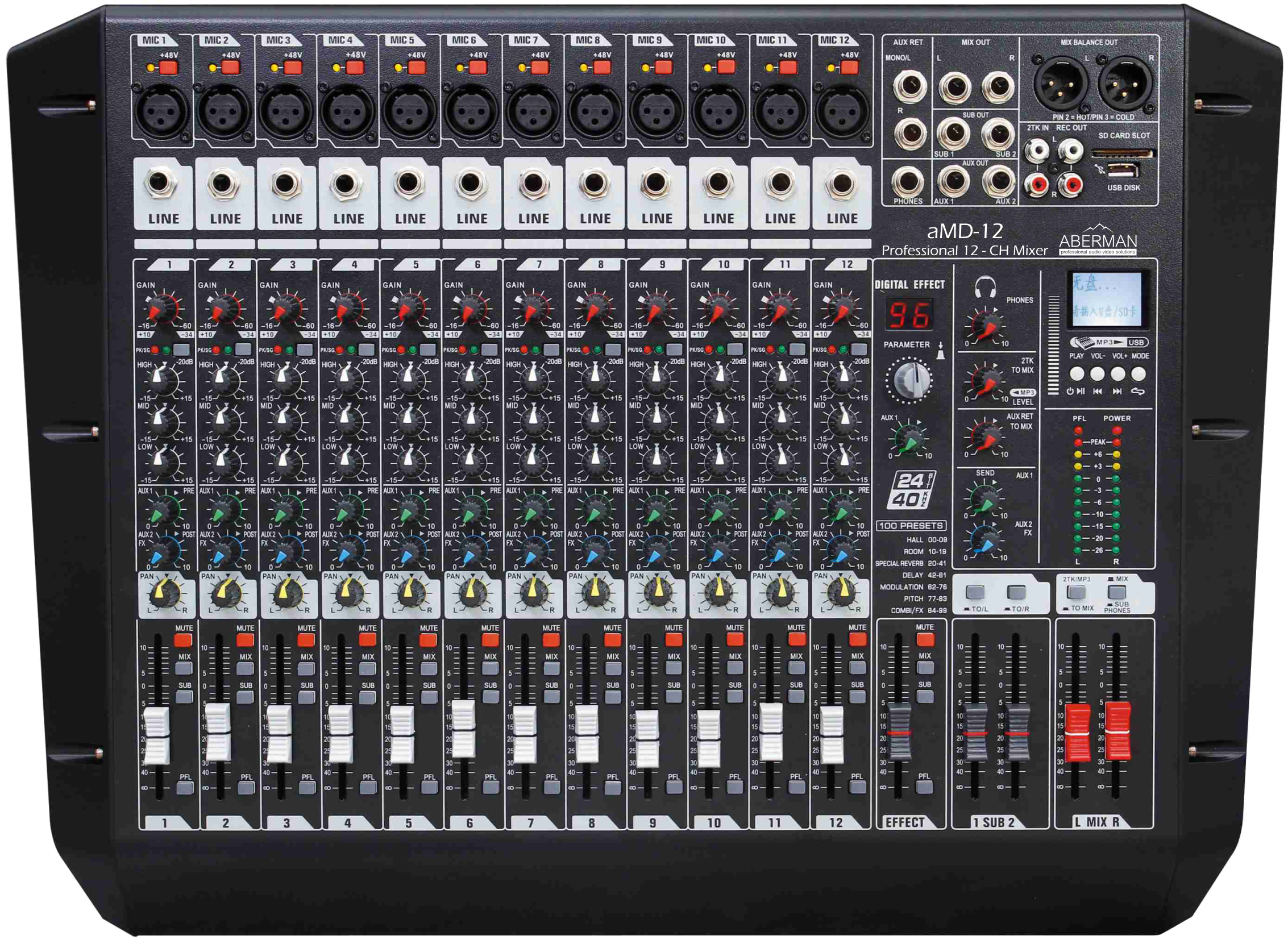Click the MIC 10 XLR input jack
This screenshot has width=1288, height=940.
(x=718, y=113)
